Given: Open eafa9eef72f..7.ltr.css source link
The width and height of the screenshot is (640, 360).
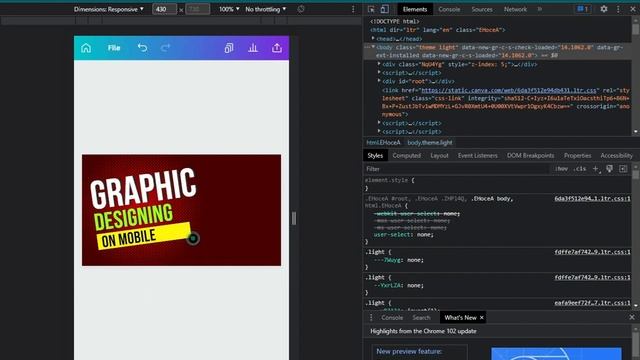Looking at the screenshot, I should (592, 303).
